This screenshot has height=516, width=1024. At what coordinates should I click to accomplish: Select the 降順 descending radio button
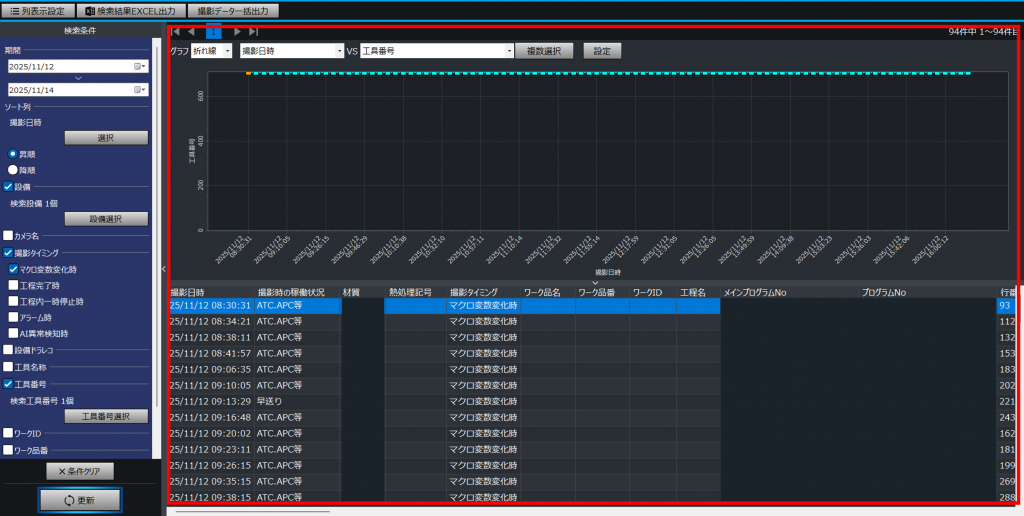(14, 170)
